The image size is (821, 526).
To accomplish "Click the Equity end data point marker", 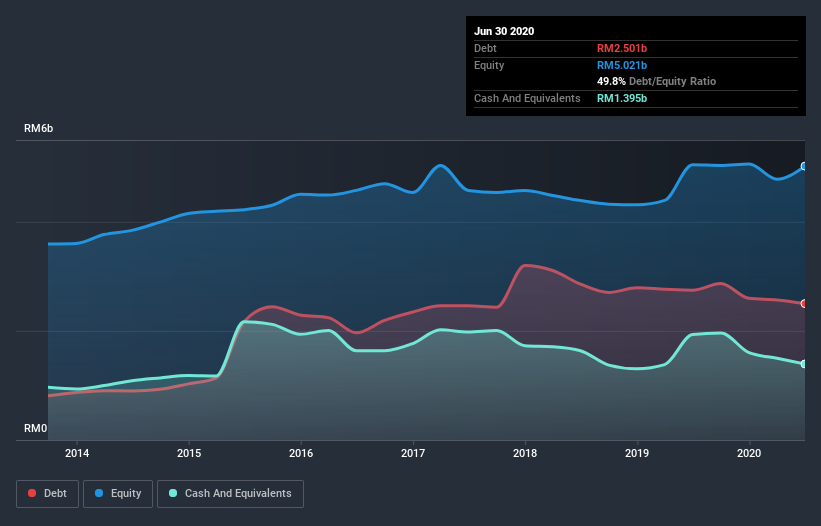I will pos(804,166).
